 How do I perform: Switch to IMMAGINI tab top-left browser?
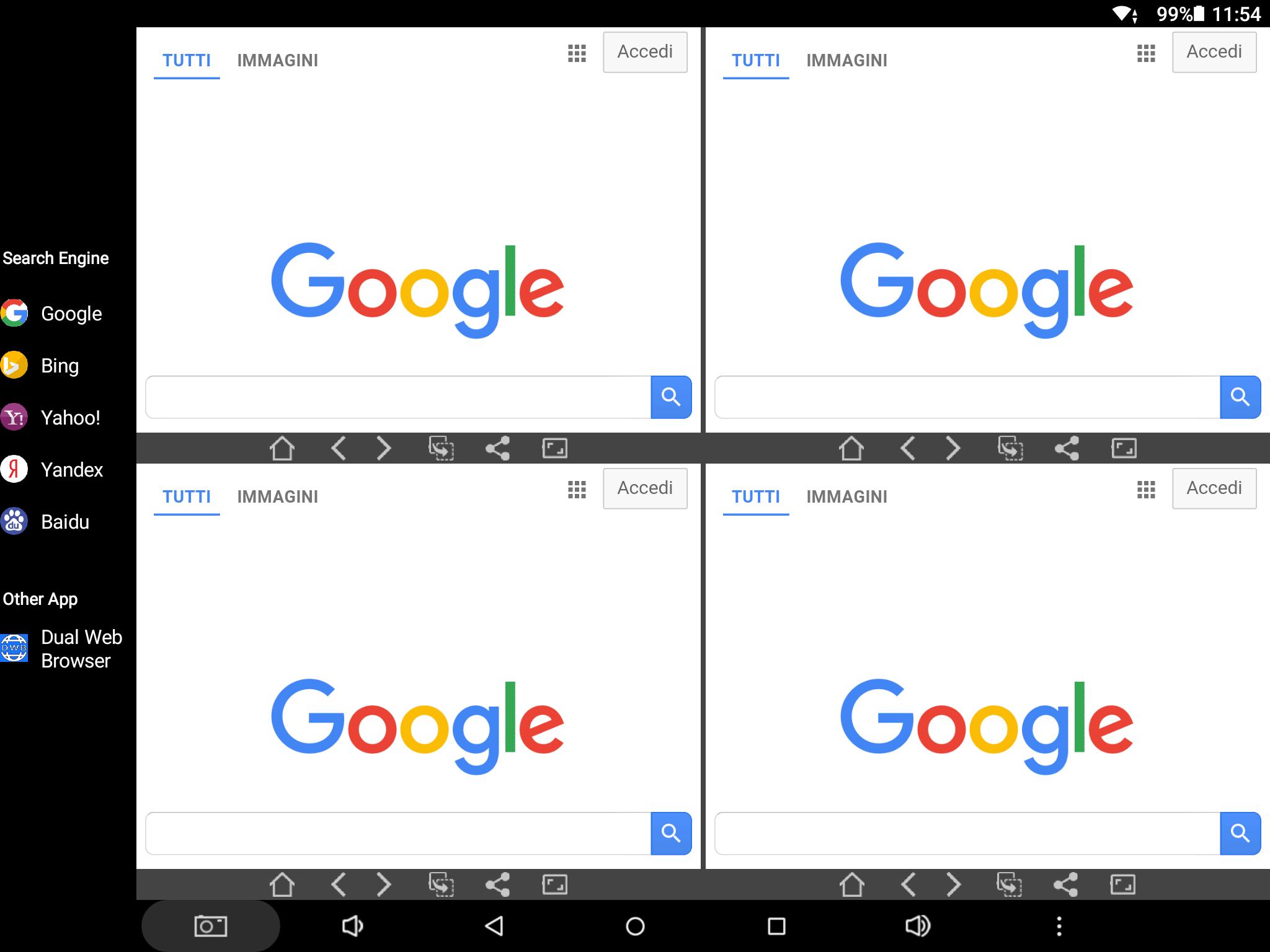tap(276, 60)
